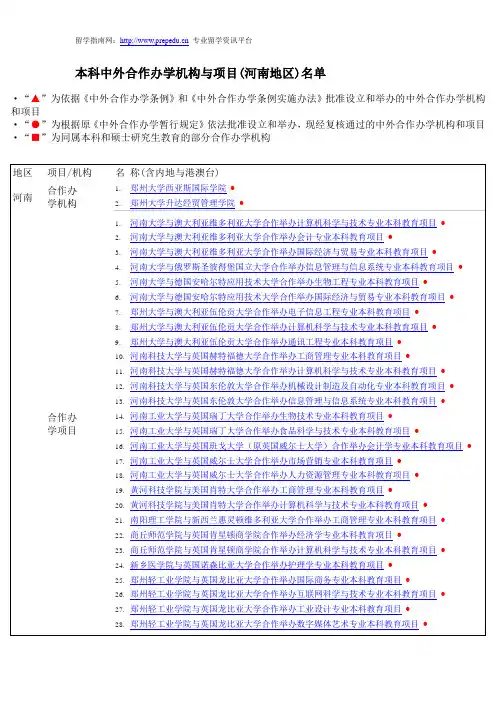Open 河南科技大学与英国东伦敦大学 信息管理与信息系统 link
Image resolution: width=496 pixels, height=702 pixels.
click(x=283, y=401)
